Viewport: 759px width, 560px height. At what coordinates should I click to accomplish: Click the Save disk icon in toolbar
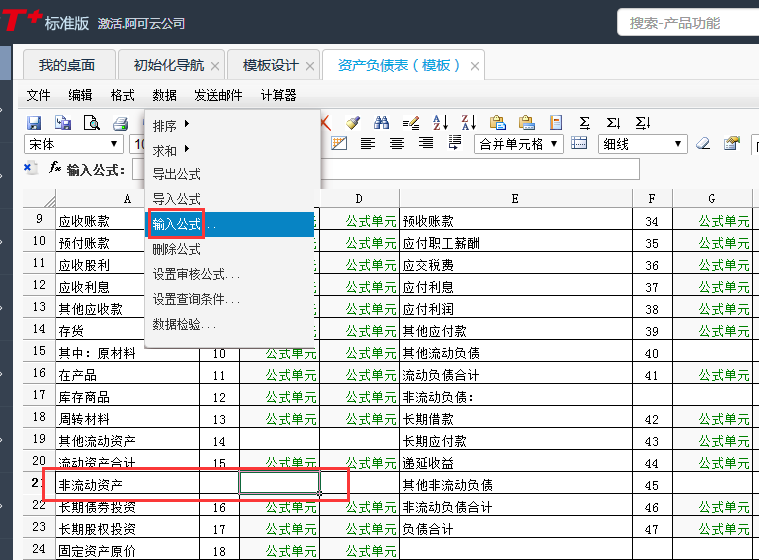34,123
